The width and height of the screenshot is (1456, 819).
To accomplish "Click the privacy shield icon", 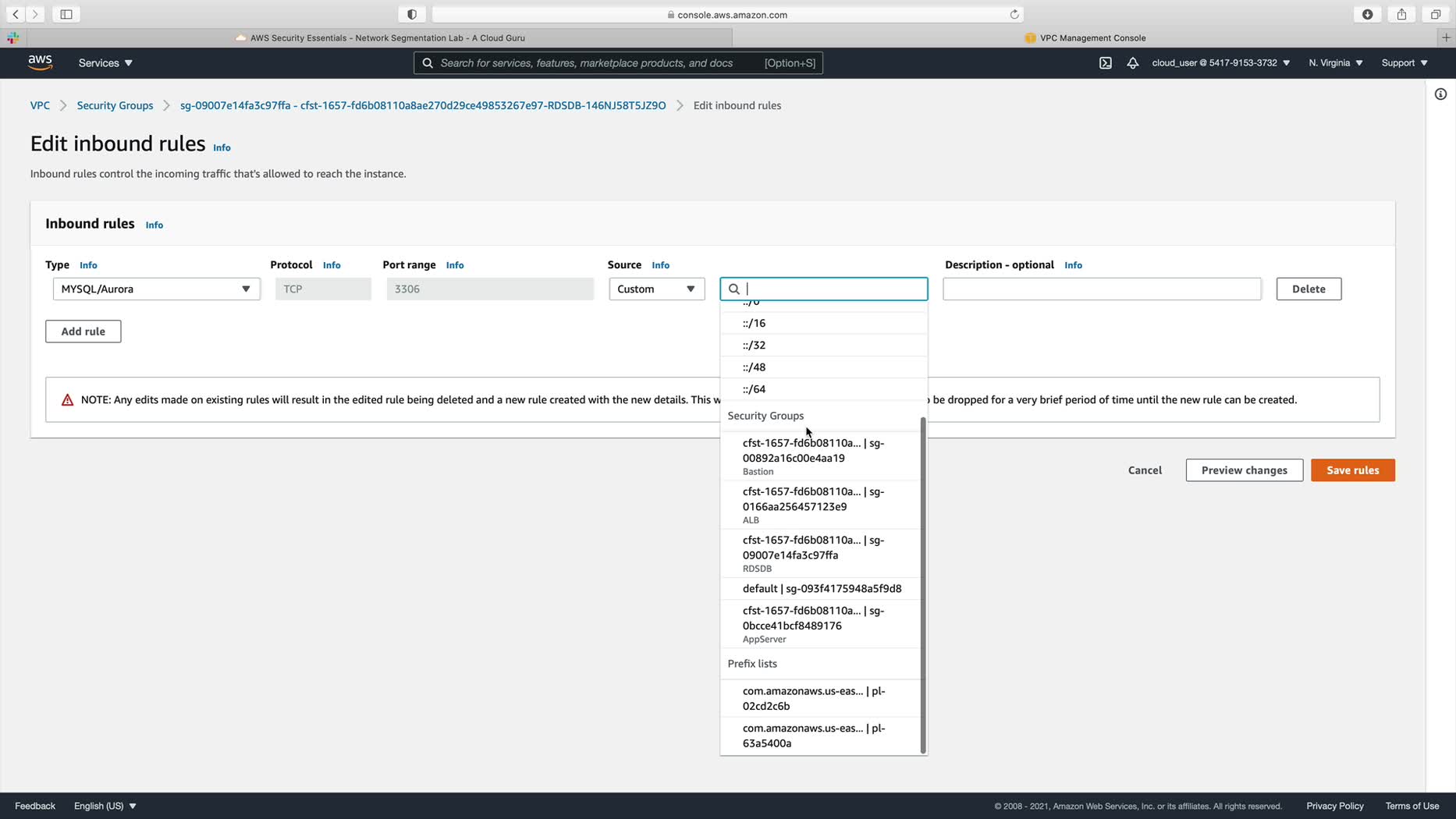I will point(412,14).
